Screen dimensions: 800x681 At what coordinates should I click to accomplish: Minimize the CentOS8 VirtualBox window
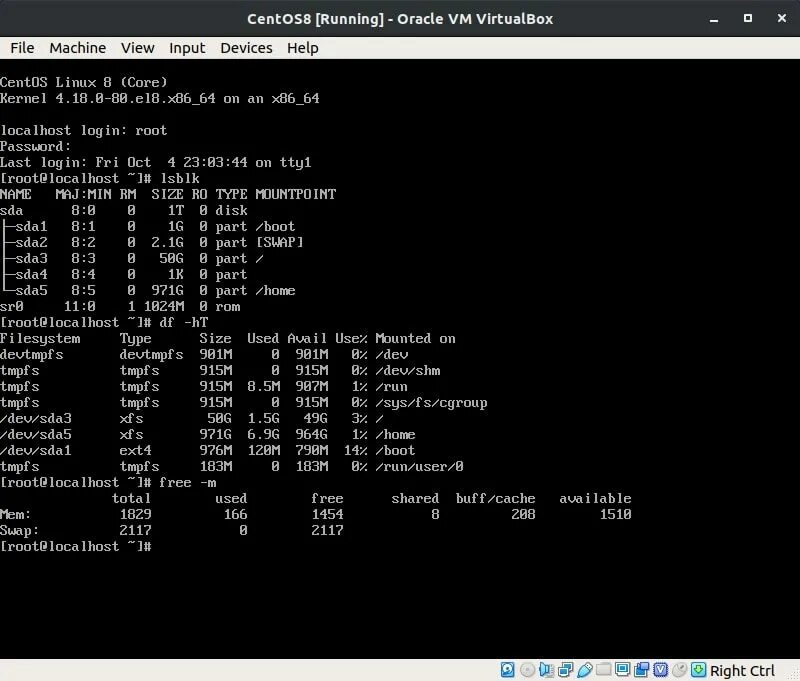714,19
